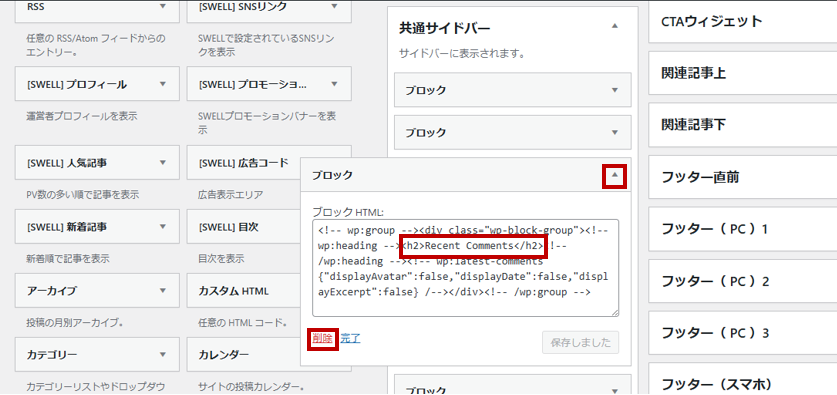Open the フッター直前 widget area
The width and height of the screenshot is (837, 395).
click(743, 177)
